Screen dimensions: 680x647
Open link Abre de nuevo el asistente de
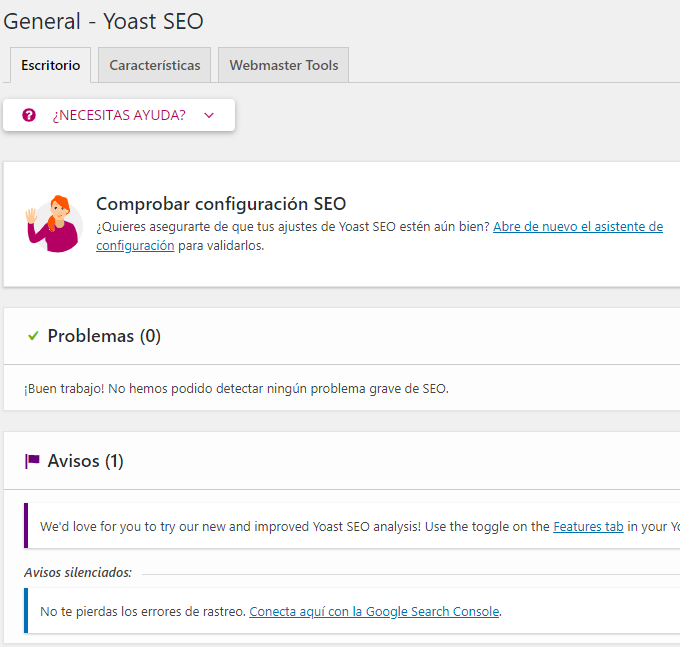click(x=578, y=226)
